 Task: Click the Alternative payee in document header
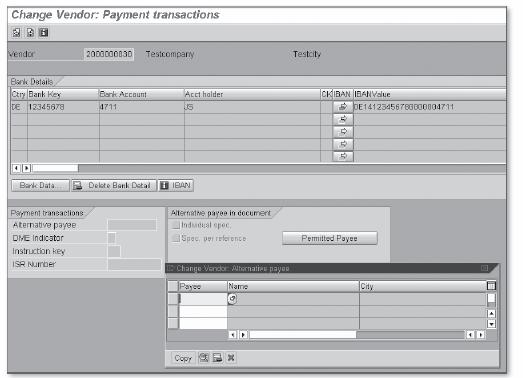(x=221, y=213)
